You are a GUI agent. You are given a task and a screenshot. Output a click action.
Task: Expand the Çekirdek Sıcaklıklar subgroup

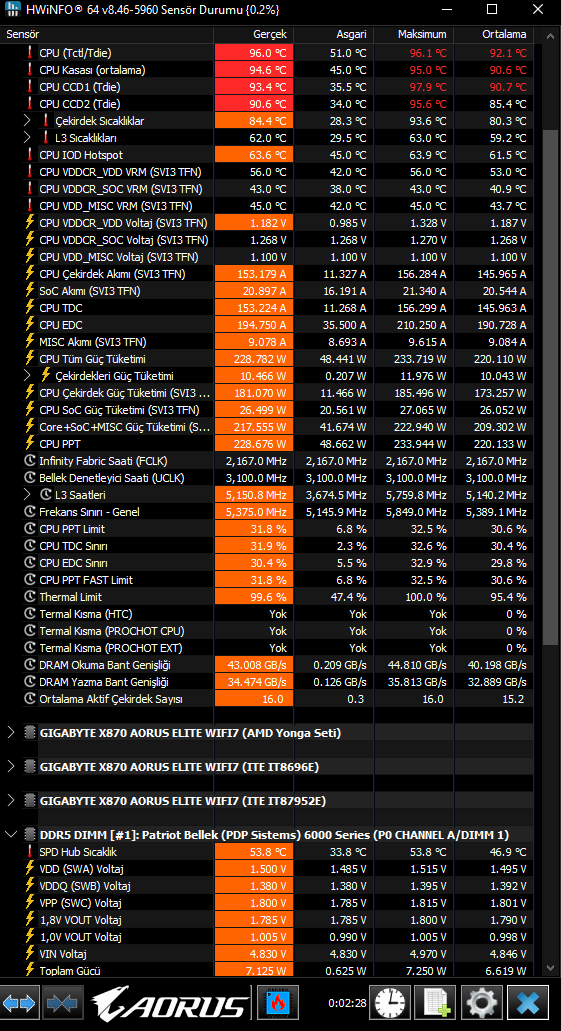click(27, 120)
